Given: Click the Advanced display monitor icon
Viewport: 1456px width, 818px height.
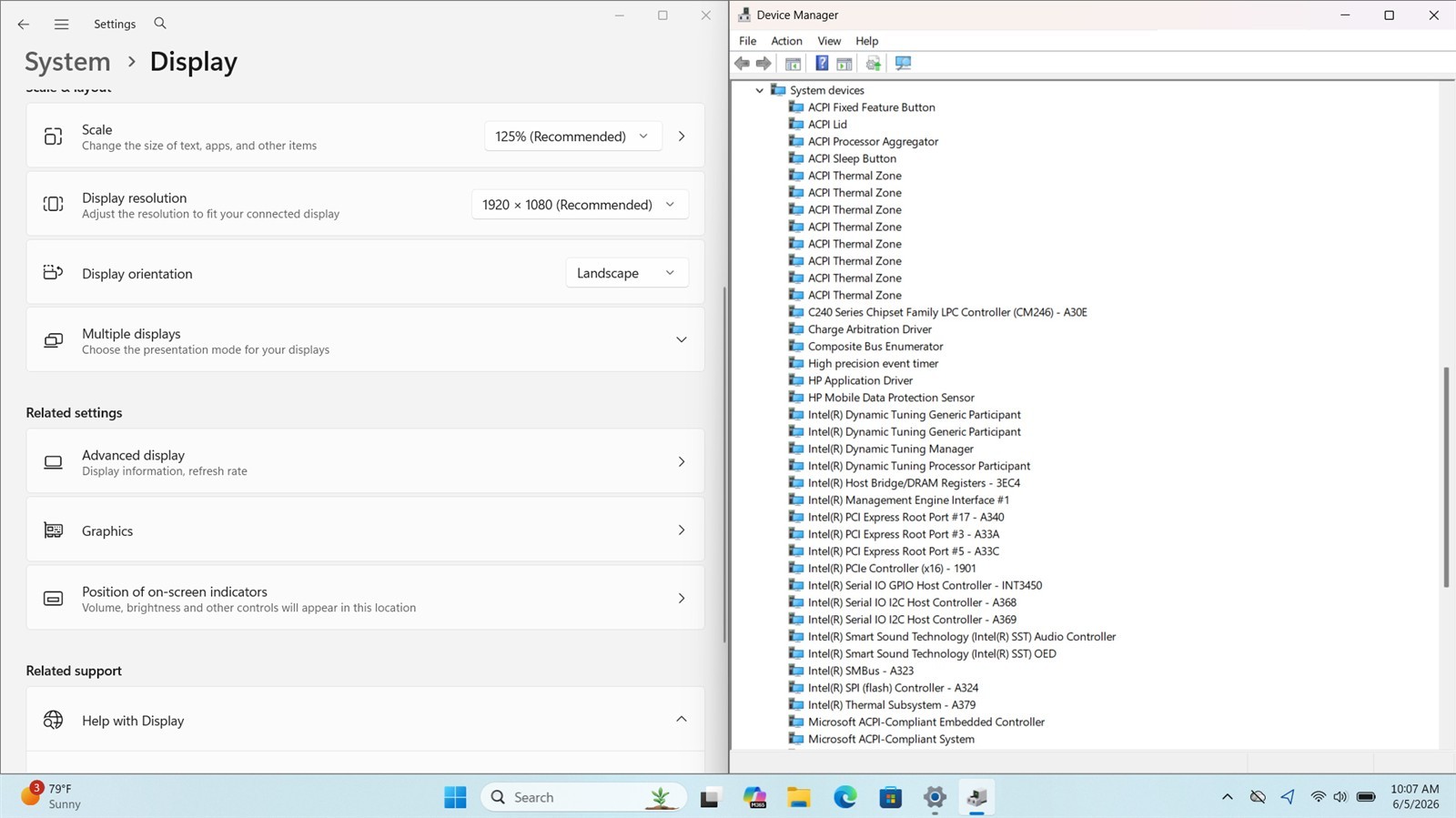Looking at the screenshot, I should tap(54, 462).
